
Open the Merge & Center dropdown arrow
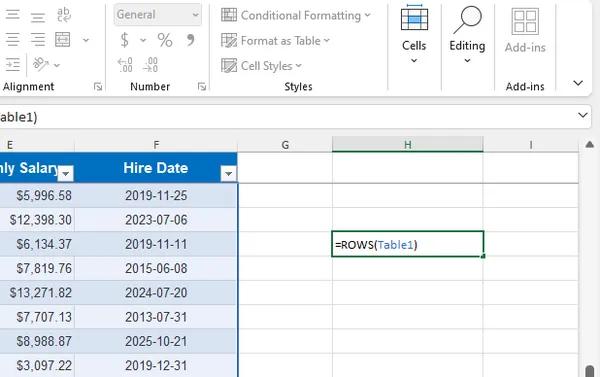tap(86, 40)
